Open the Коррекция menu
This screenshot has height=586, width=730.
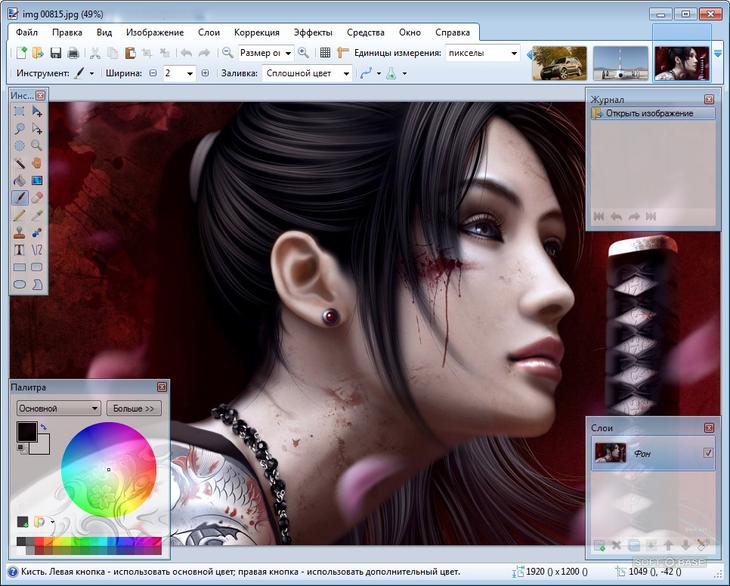[x=256, y=32]
